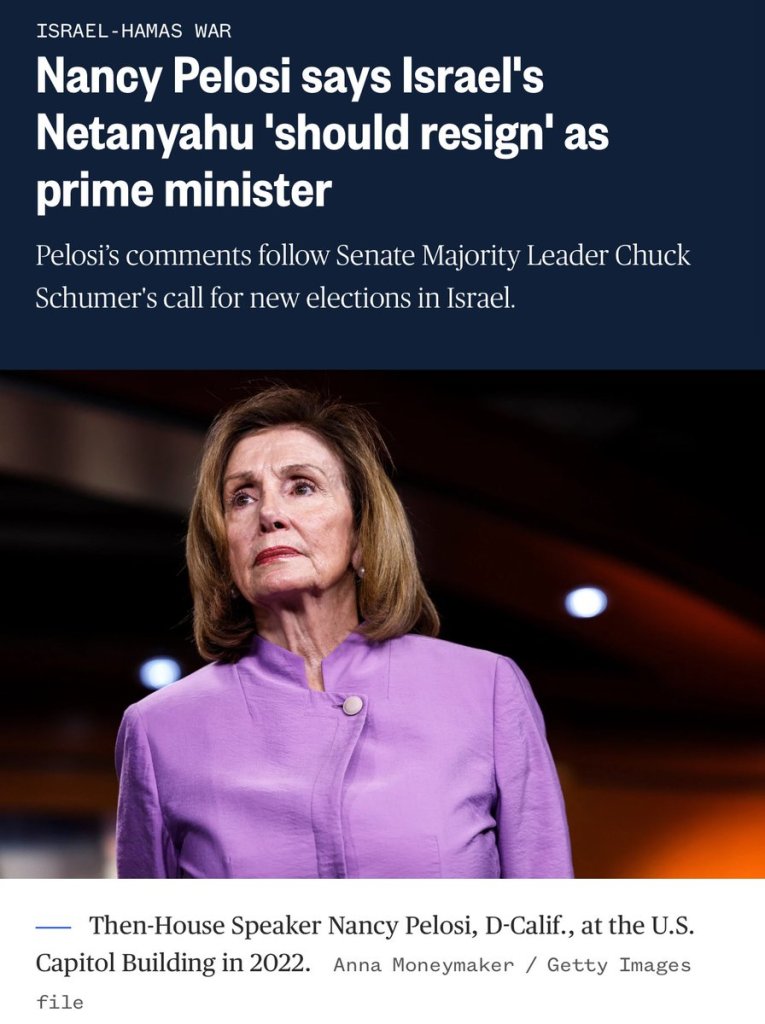The height and width of the screenshot is (1024, 765).
Task: Click the Getty Images credit text
Action: (619, 965)
